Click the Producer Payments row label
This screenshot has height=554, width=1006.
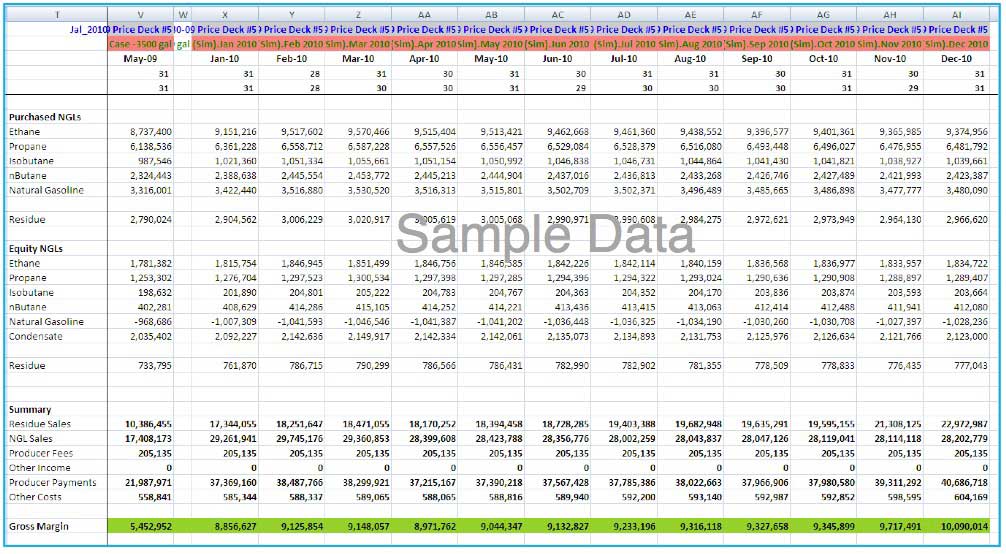(52, 483)
